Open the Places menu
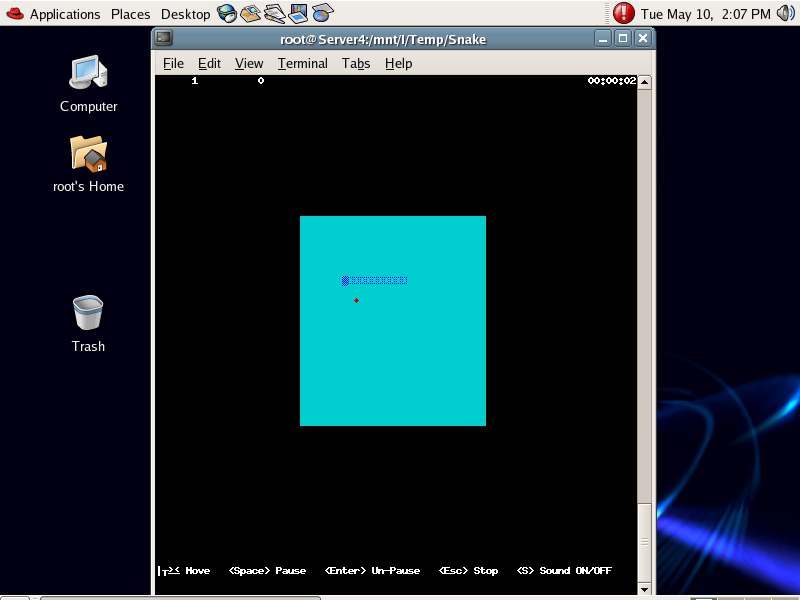The image size is (800, 600). (130, 14)
